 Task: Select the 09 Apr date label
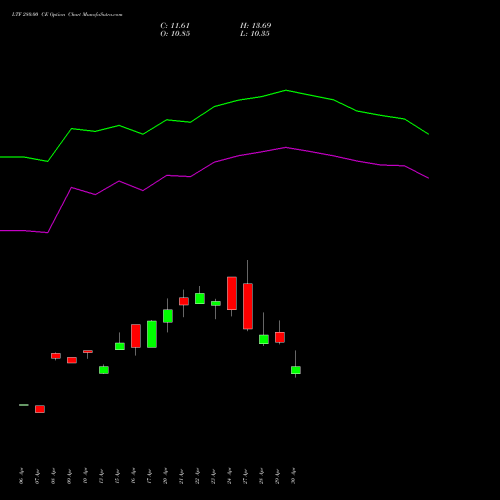(x=70, y=476)
